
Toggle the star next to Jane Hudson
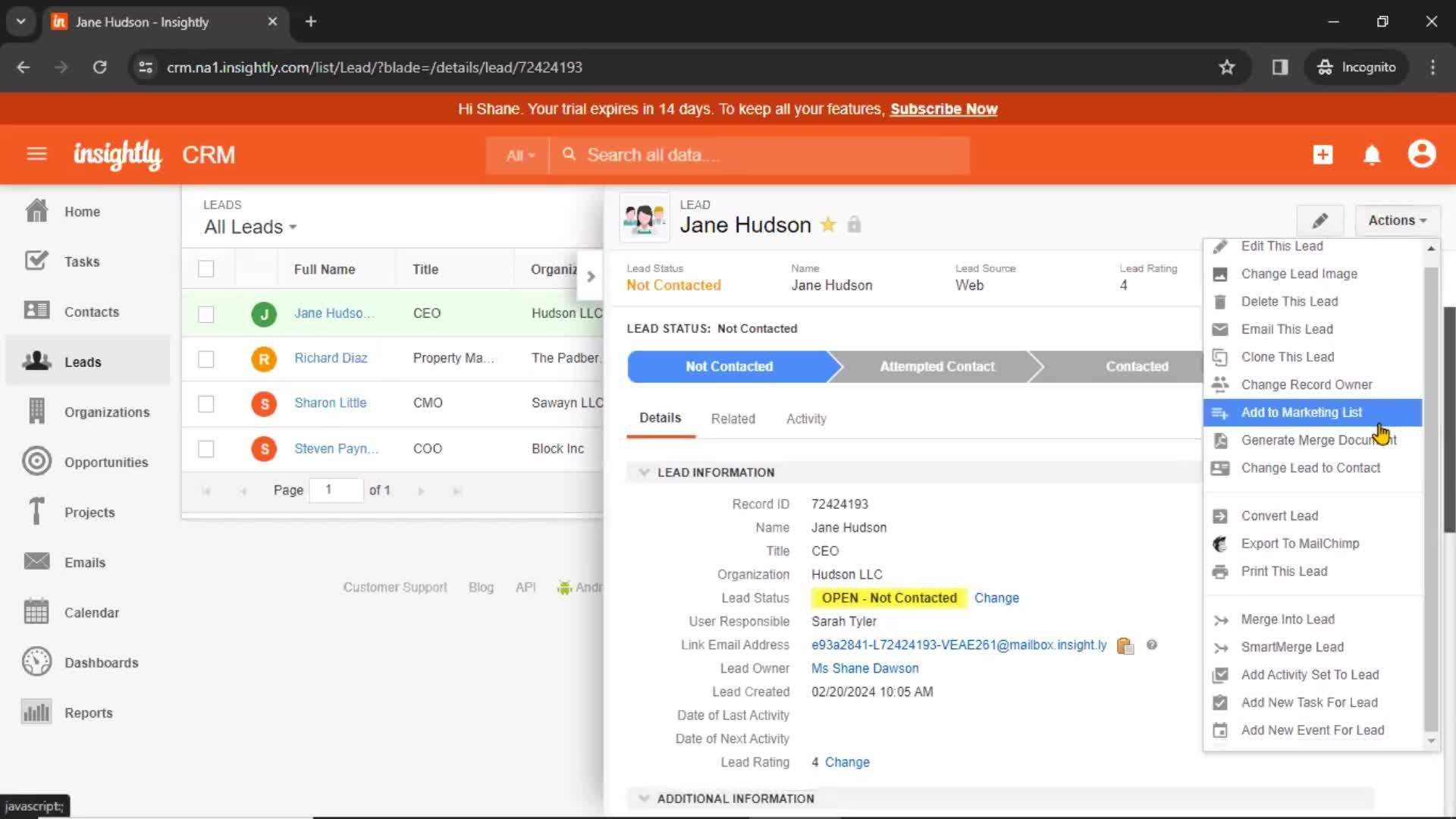[828, 224]
